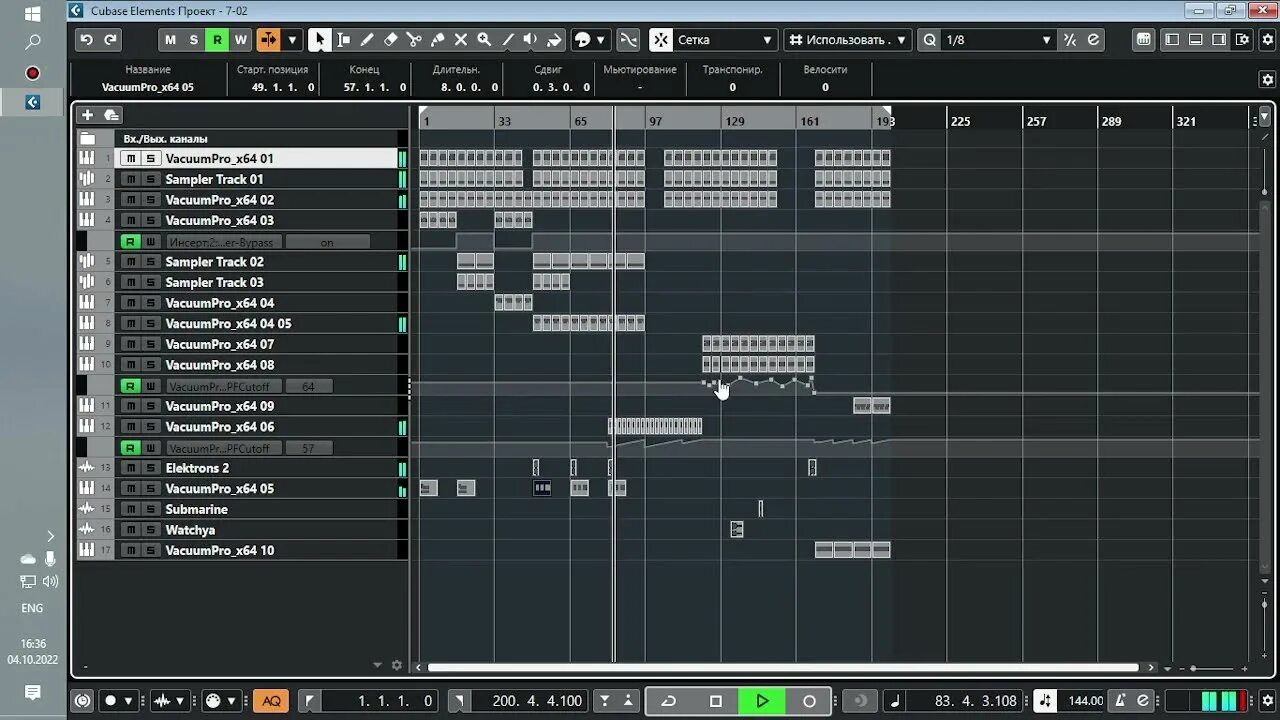Open the Snap type dropdown 'Сетка'
Viewport: 1280px width, 720px height.
[x=725, y=40]
